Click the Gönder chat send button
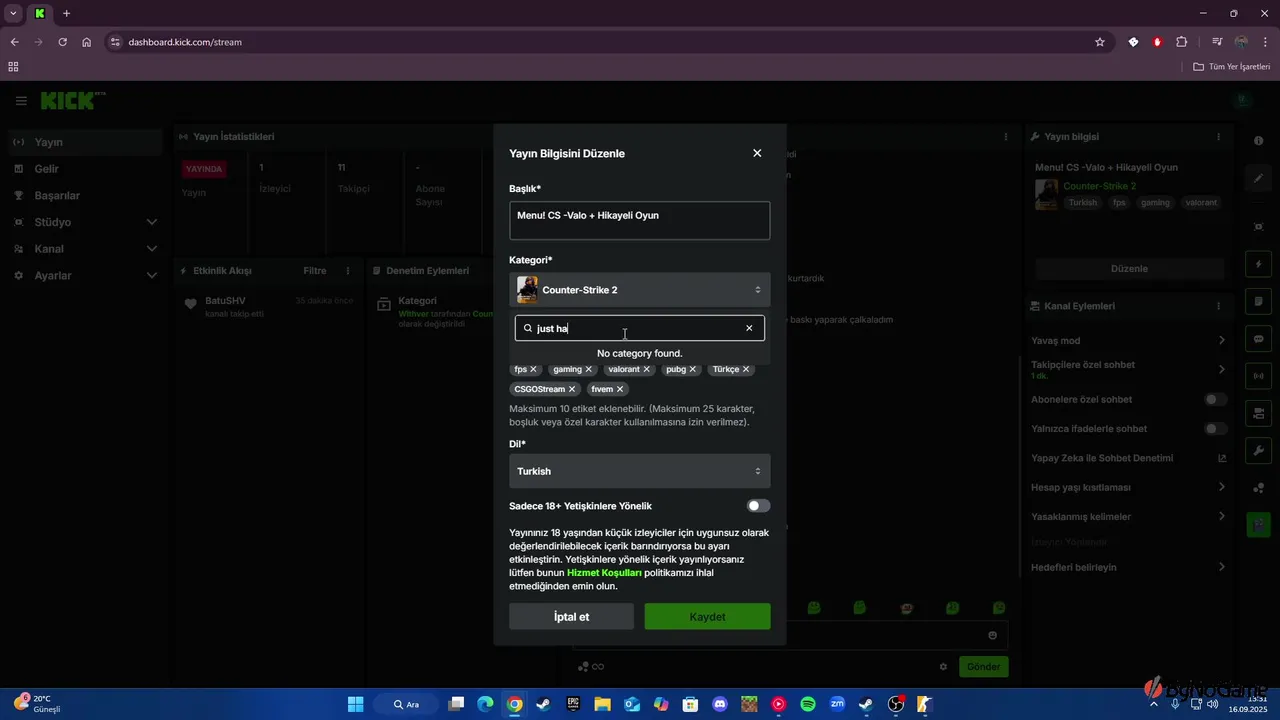1280x720 pixels. tap(983, 667)
